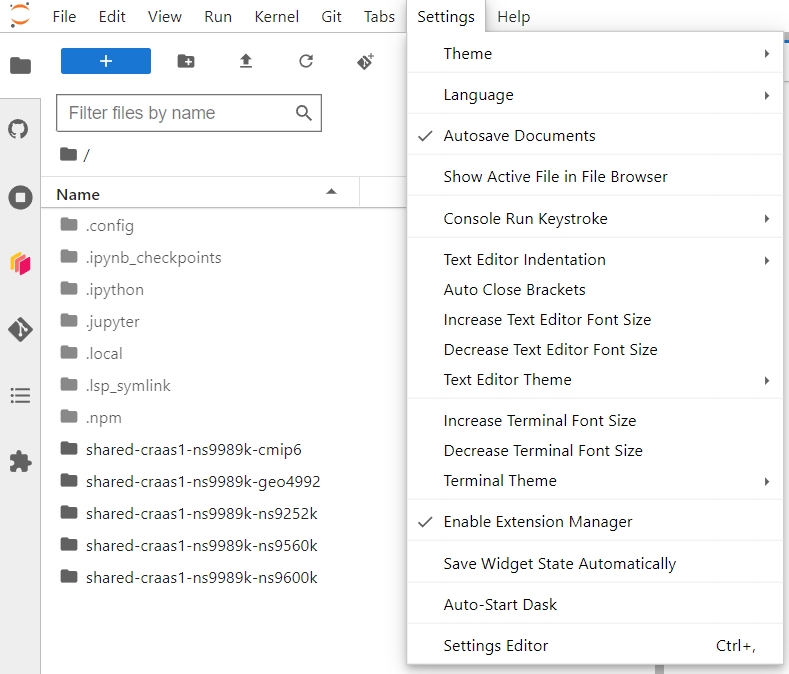Refresh the file list
The height and width of the screenshot is (674, 789).
pos(306,61)
